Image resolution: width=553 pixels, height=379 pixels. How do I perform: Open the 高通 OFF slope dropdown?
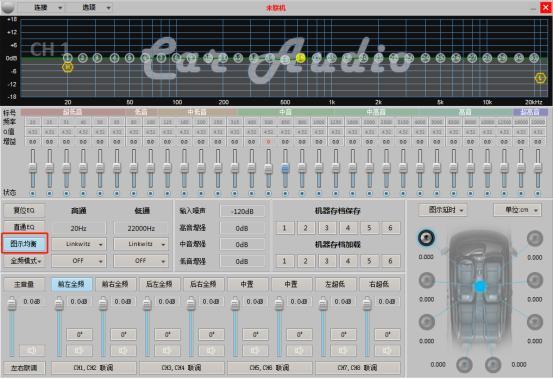[79, 261]
